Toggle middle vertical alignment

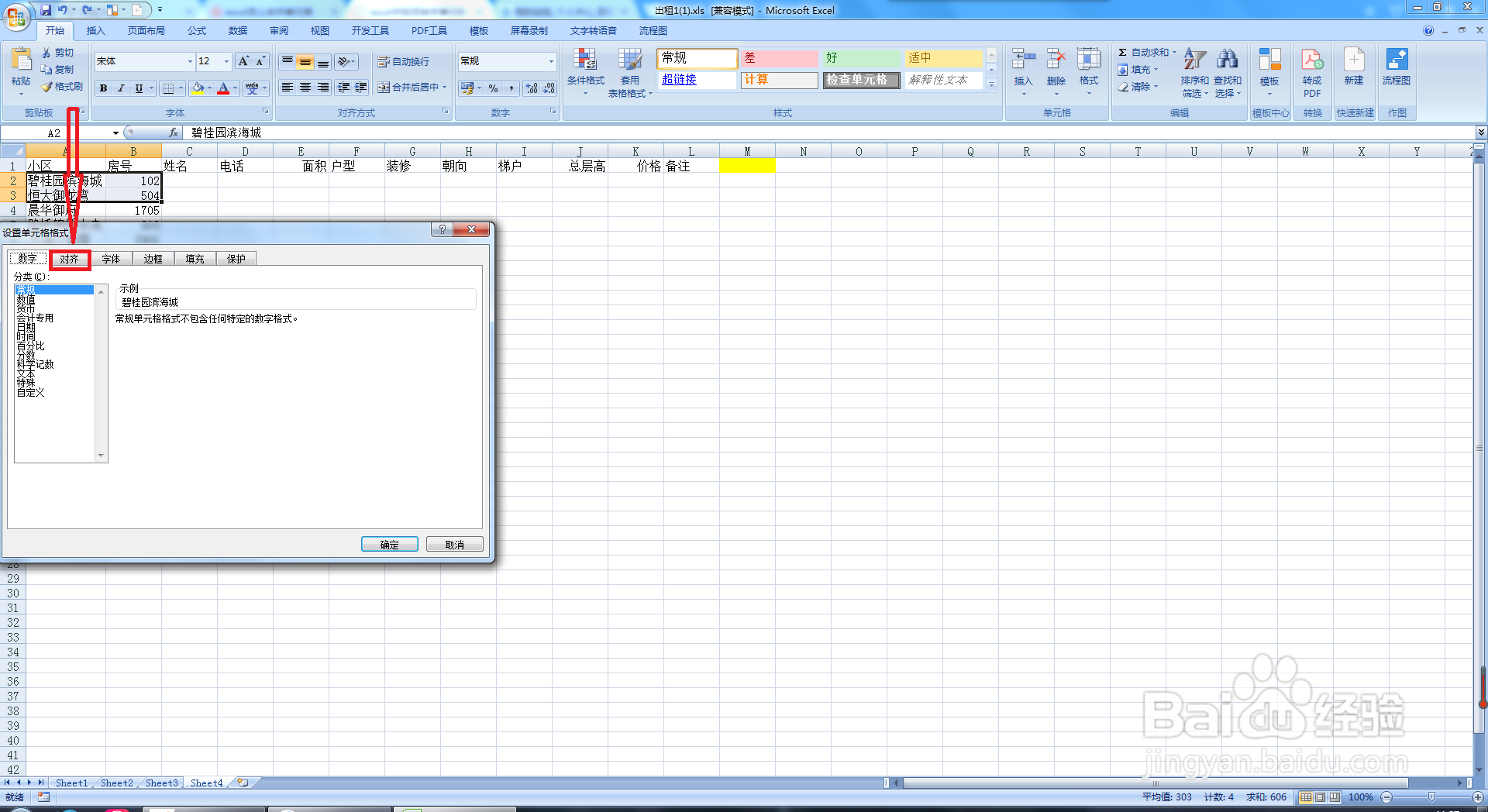(x=305, y=61)
